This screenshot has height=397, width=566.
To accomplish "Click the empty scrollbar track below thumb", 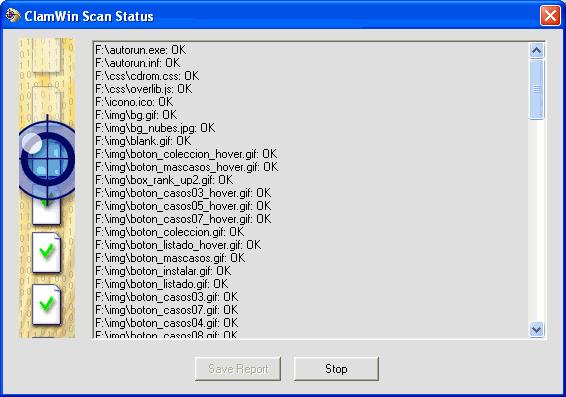I will [536, 220].
